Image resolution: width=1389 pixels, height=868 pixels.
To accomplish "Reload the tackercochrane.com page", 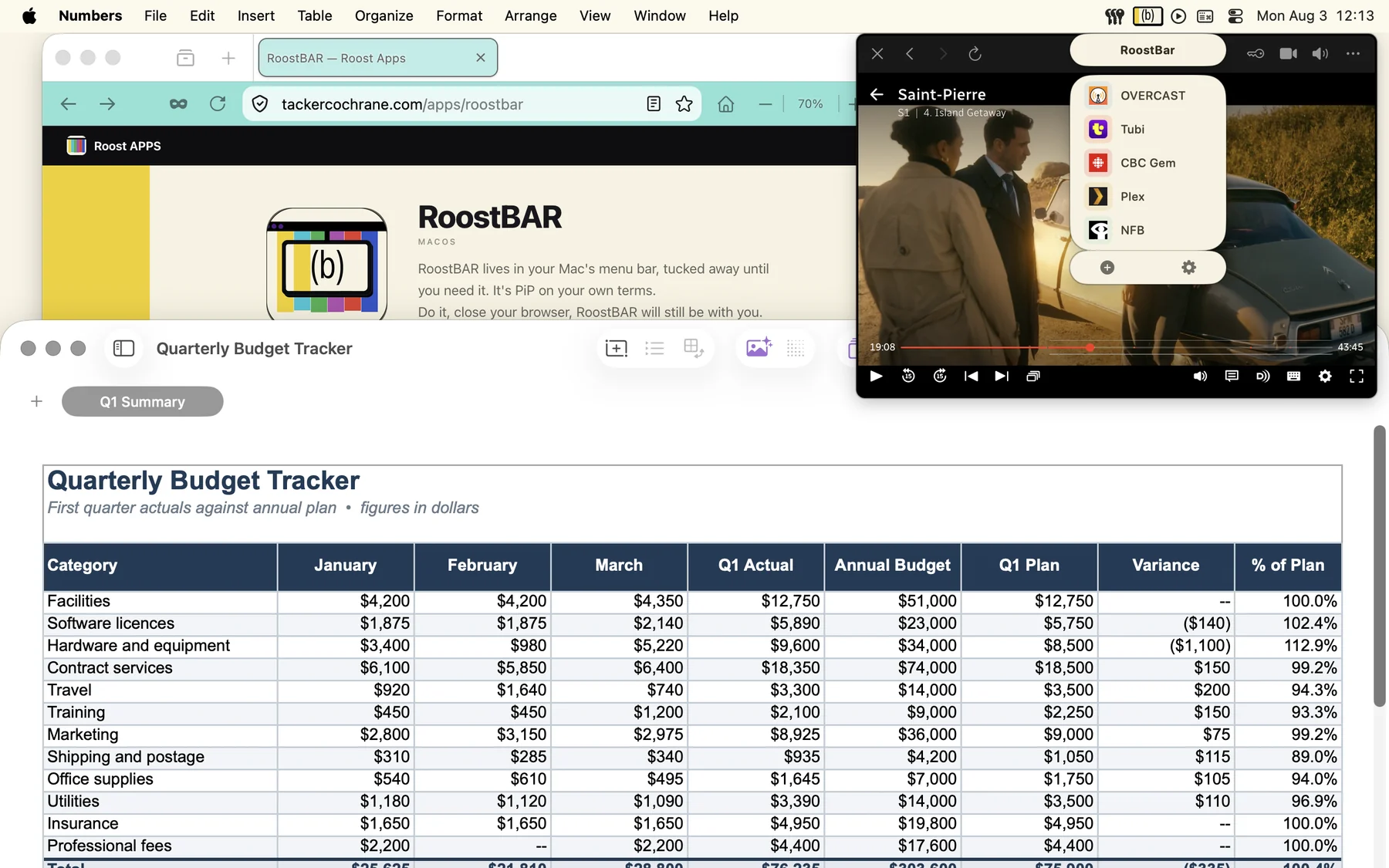I will coord(218,103).
